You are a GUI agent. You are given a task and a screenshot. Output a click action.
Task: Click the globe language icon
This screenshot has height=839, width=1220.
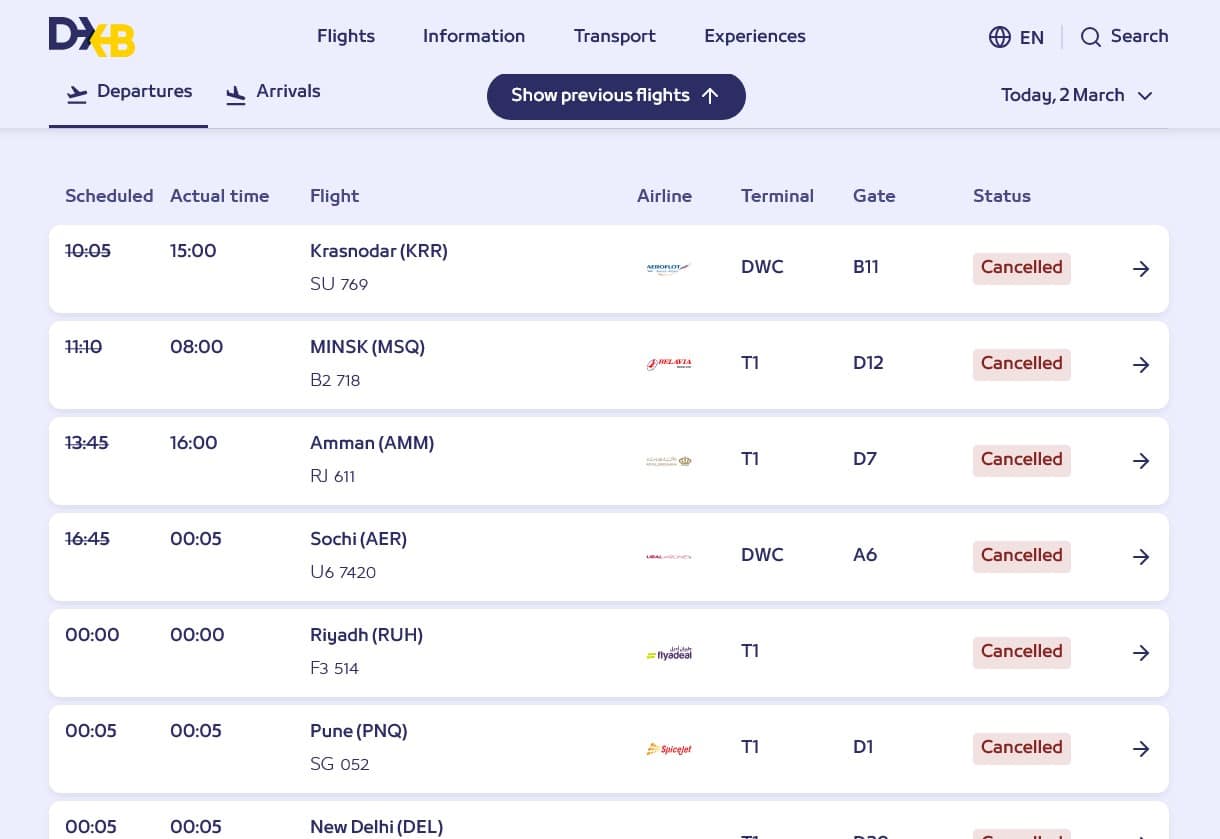tap(1000, 37)
